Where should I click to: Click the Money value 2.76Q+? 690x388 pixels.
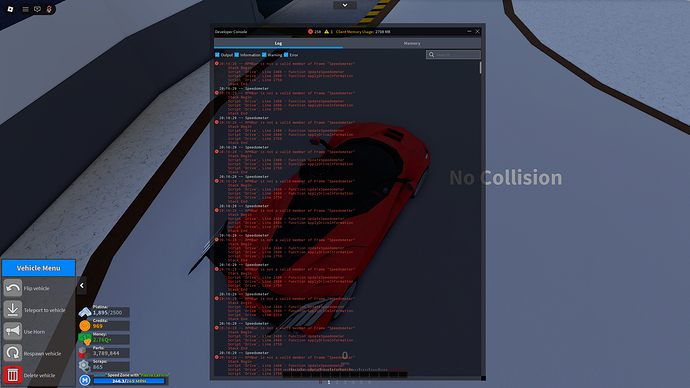pyautogui.click(x=102, y=340)
